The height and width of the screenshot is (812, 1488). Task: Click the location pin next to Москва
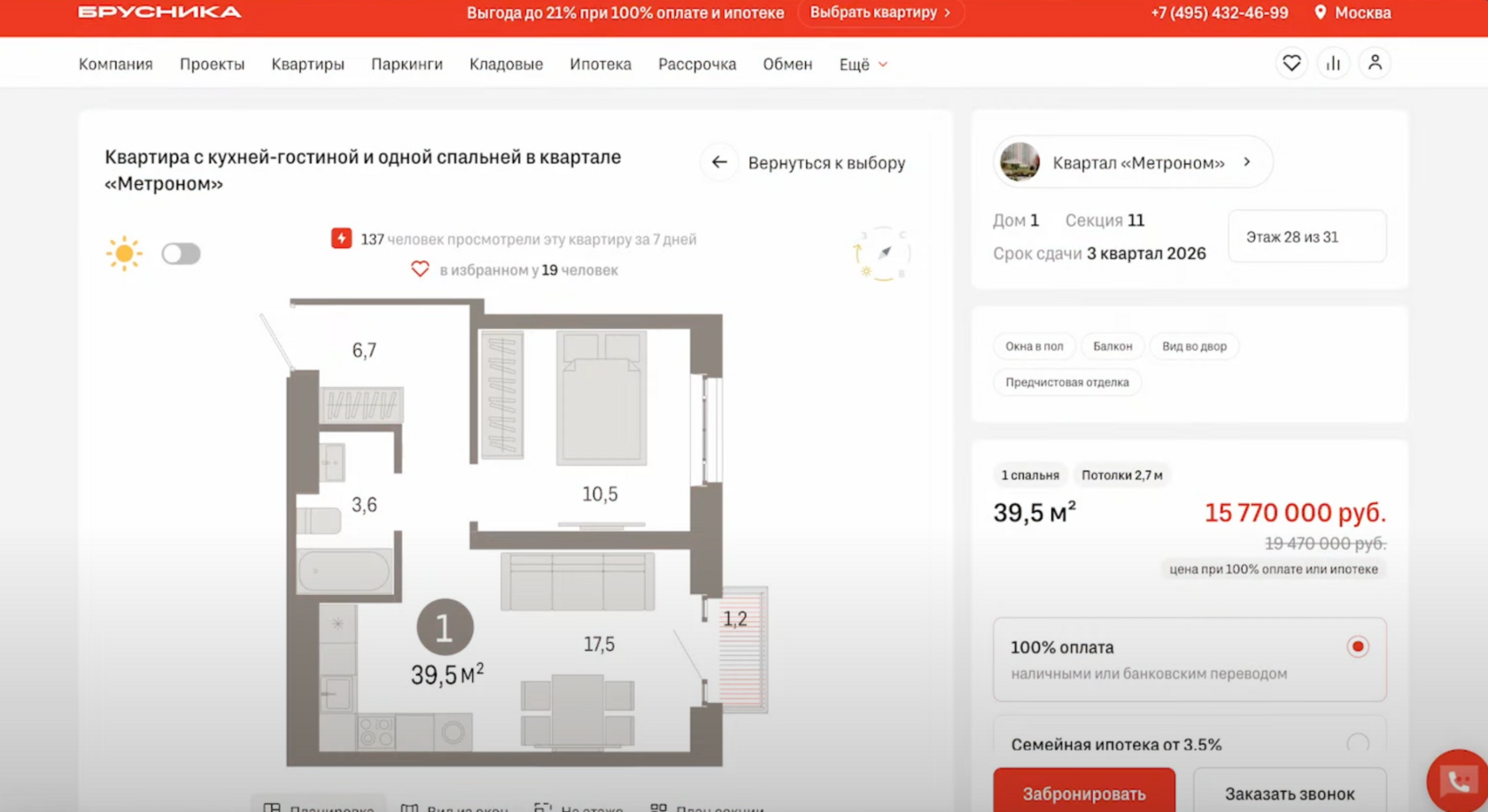[1320, 12]
